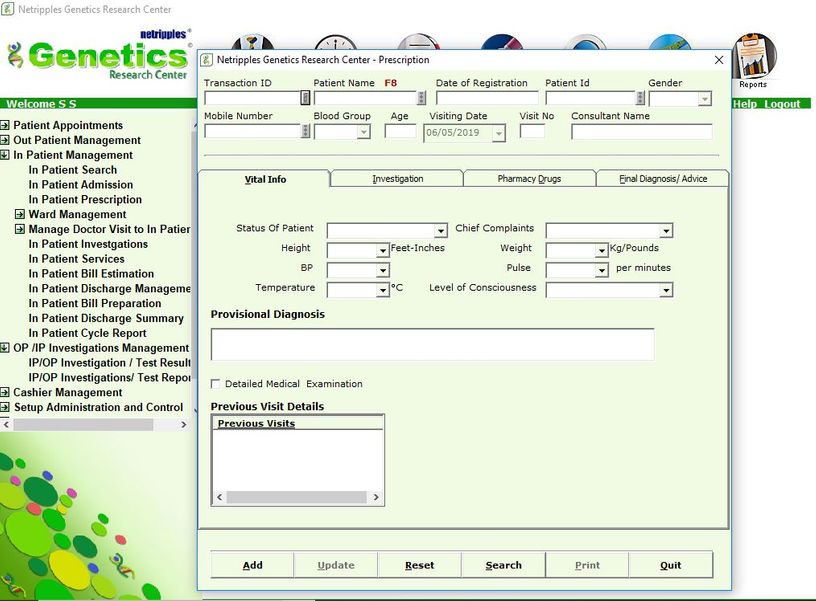The width and height of the screenshot is (816, 601).
Task: Click the Help link
Action: click(745, 104)
